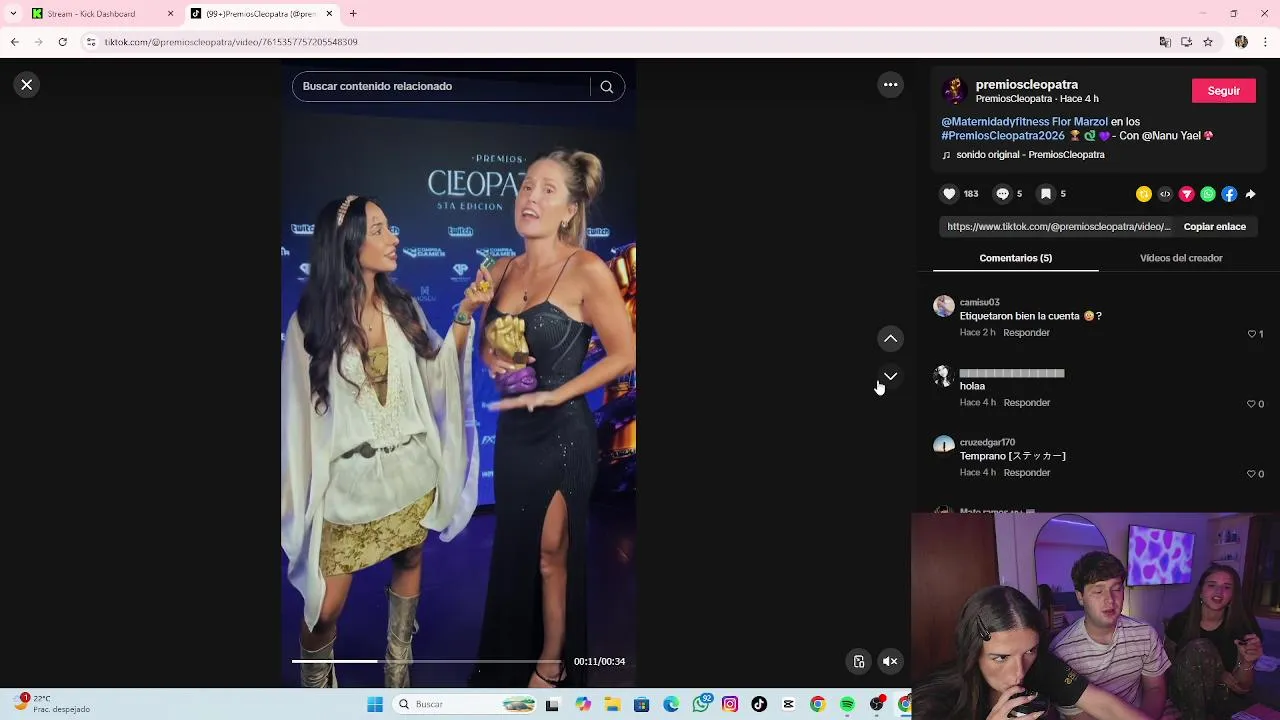Bookmark this page with the star icon
The image size is (1280, 720).
tap(1208, 42)
